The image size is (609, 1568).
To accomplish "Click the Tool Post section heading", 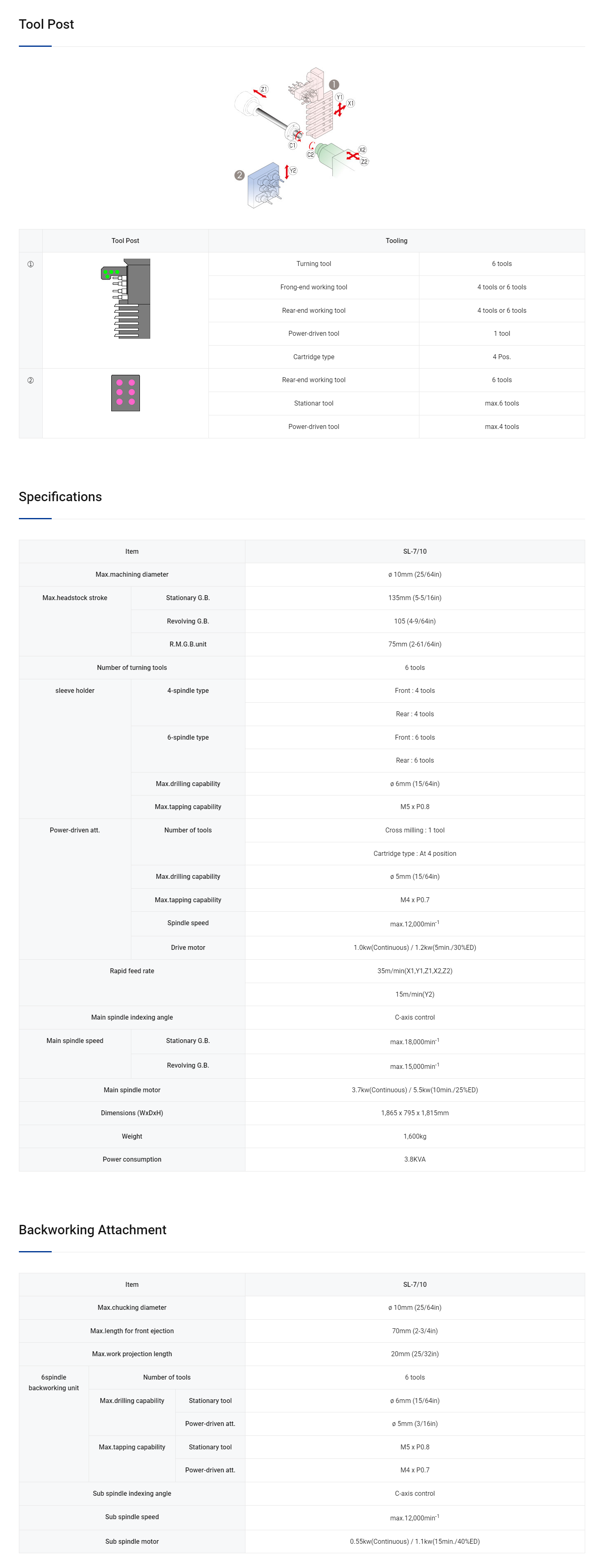I will click(x=46, y=24).
